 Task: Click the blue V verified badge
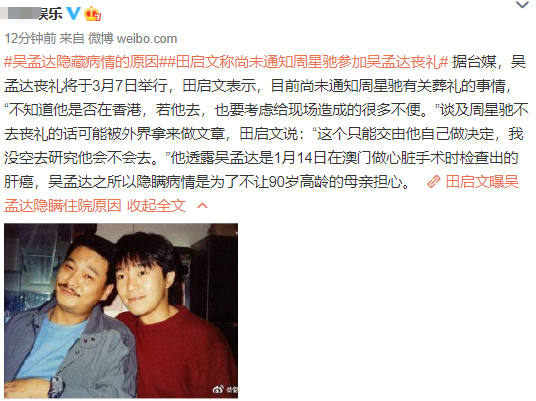click(x=73, y=14)
